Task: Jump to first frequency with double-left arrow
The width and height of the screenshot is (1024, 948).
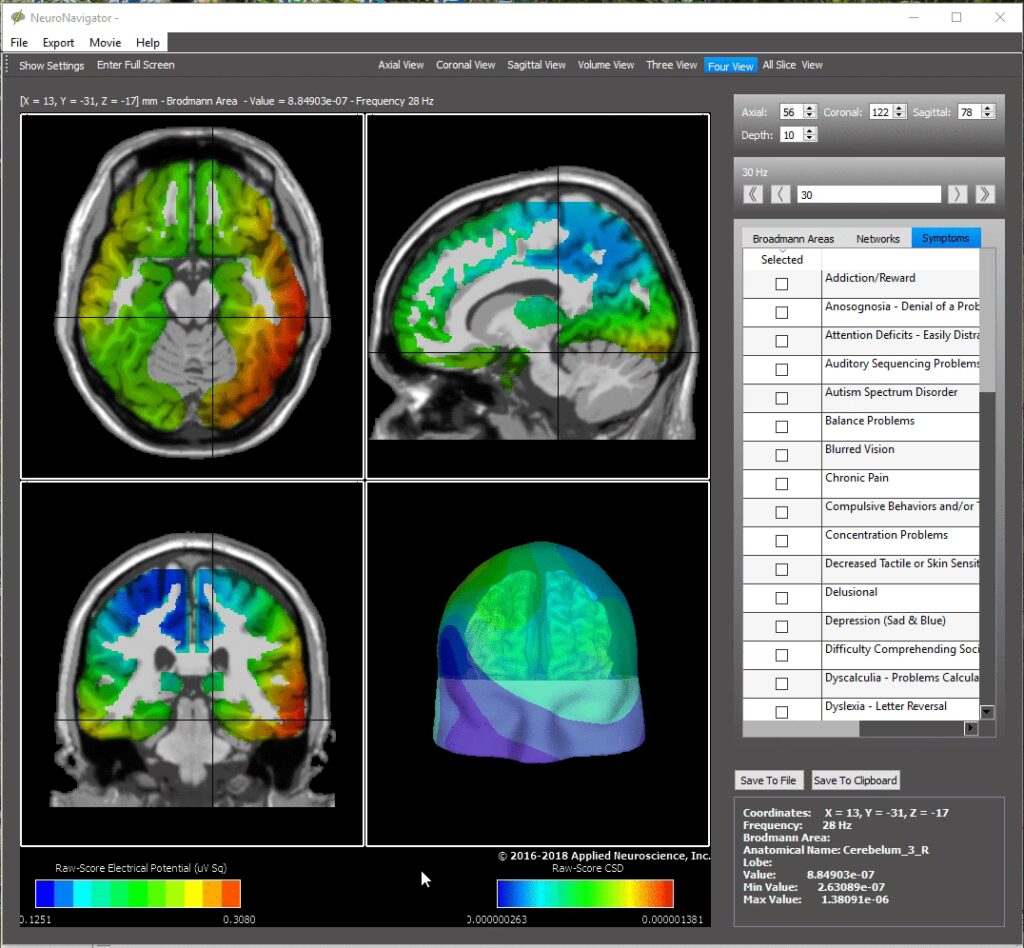Action: coord(753,194)
